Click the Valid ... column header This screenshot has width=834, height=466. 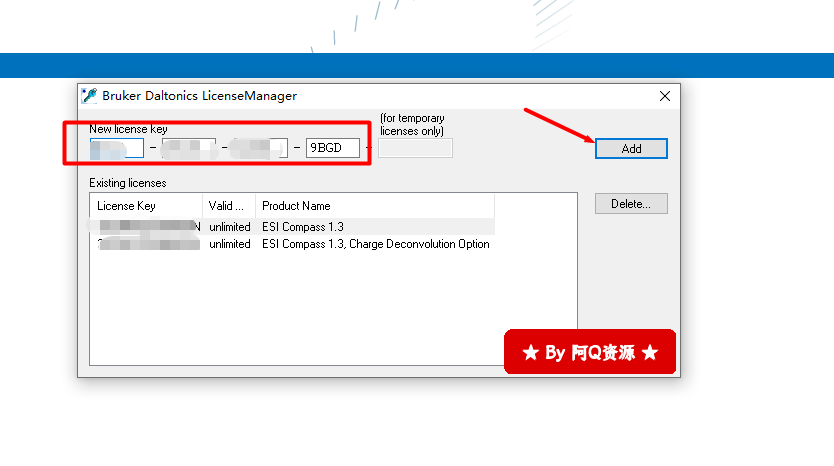pos(229,206)
